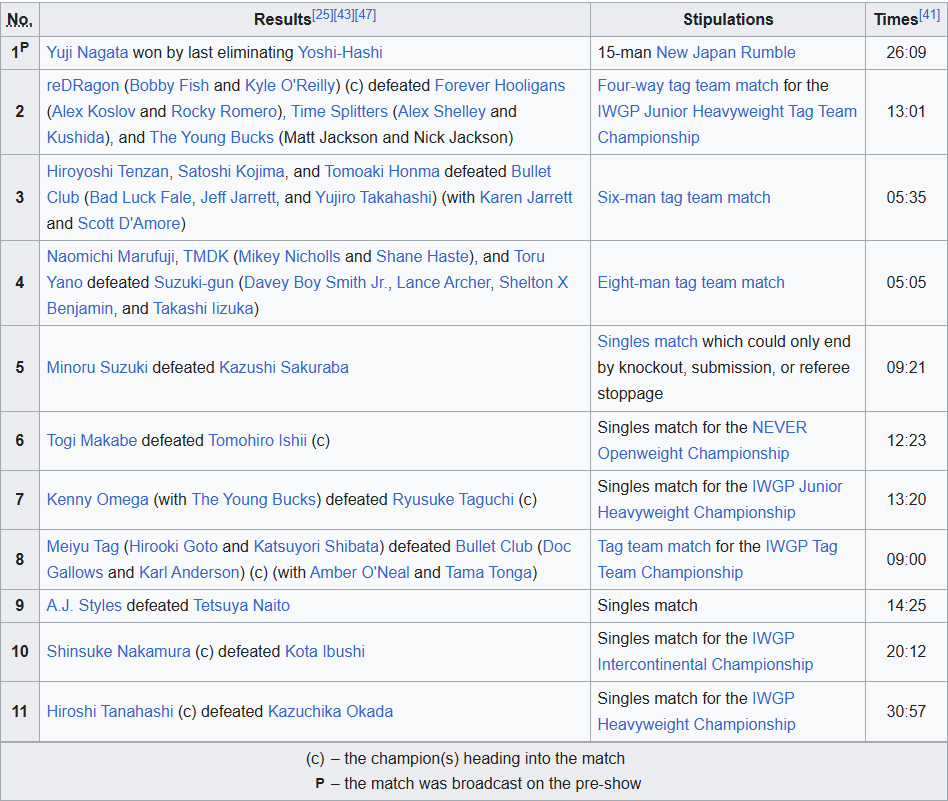Click the A.J. Styles link
This screenshot has height=801, width=948.
[x=84, y=605]
